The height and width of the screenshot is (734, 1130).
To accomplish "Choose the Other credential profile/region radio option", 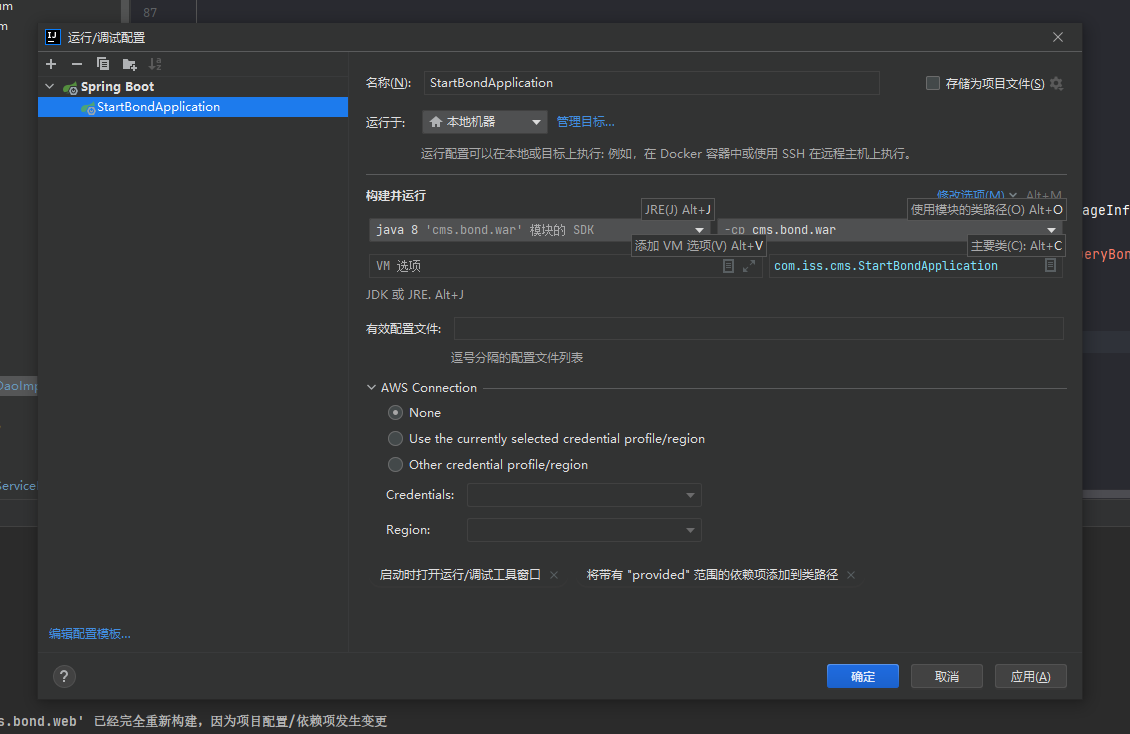I will pyautogui.click(x=395, y=464).
